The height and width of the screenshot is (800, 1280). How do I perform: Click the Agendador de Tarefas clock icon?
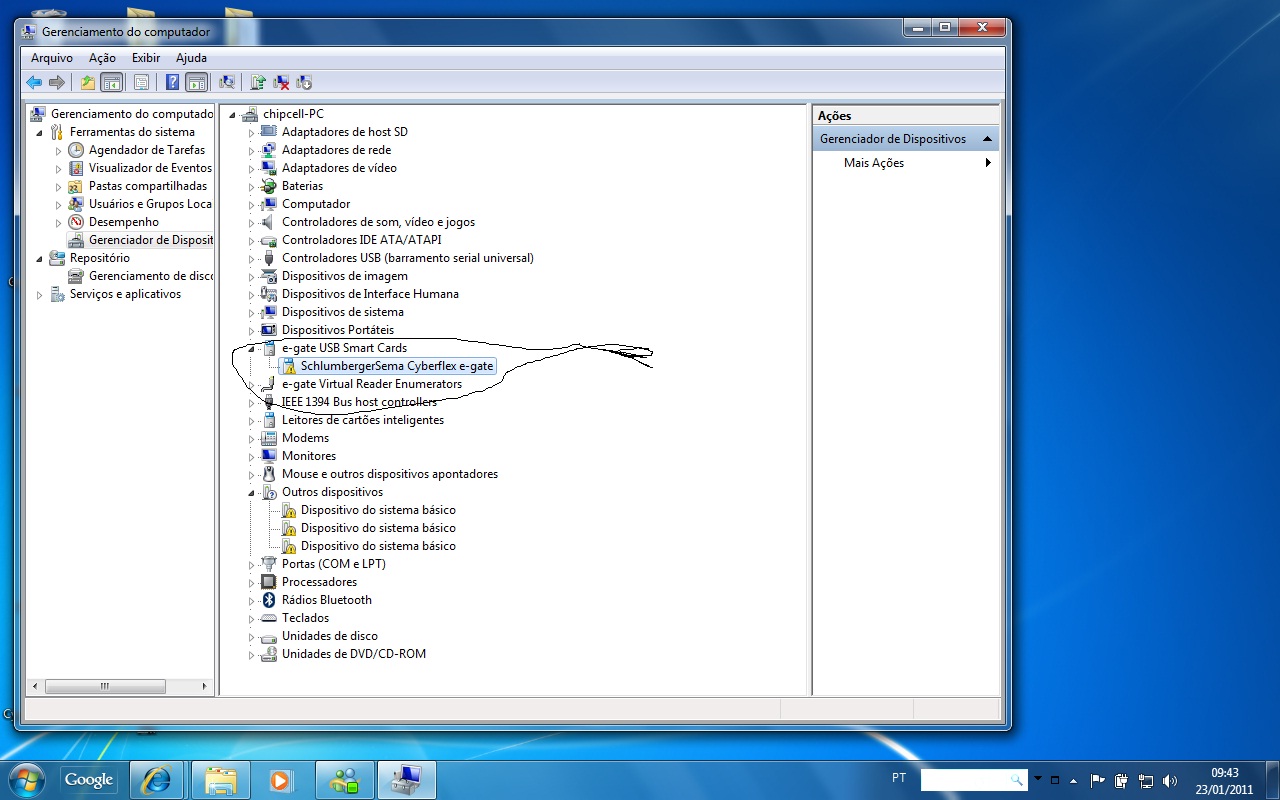point(76,150)
